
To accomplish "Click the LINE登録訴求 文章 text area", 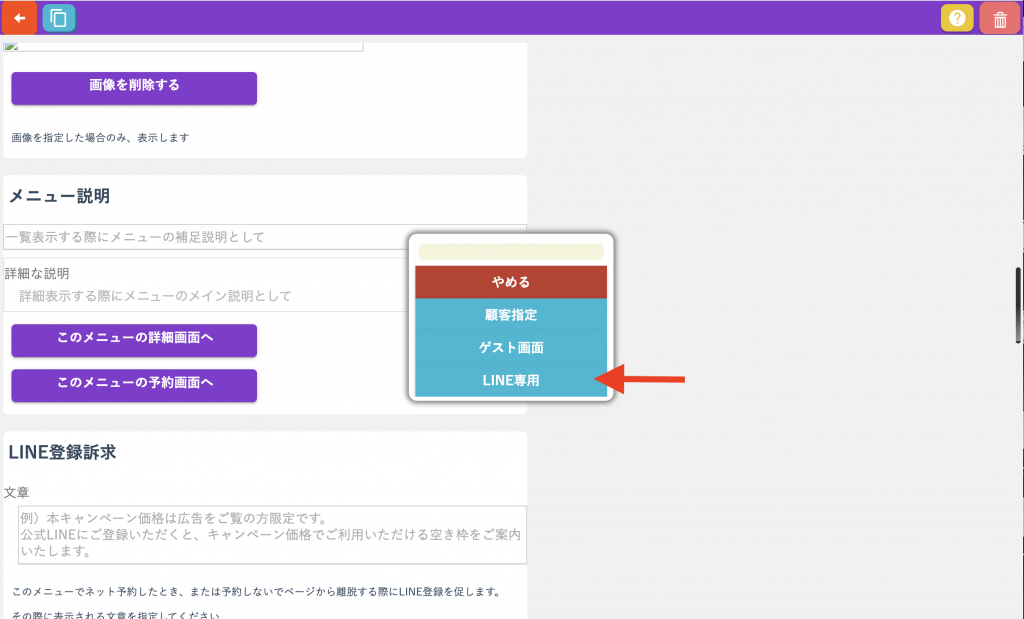I will (272, 535).
